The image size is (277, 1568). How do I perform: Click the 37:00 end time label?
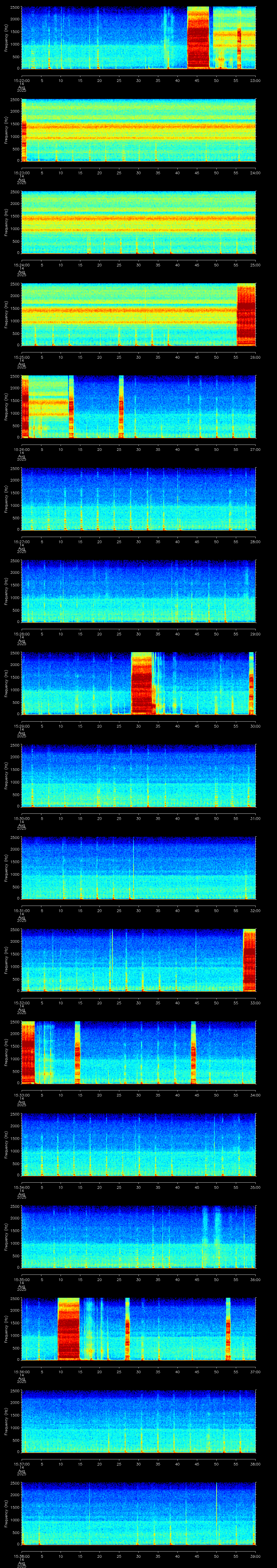click(x=255, y=1371)
